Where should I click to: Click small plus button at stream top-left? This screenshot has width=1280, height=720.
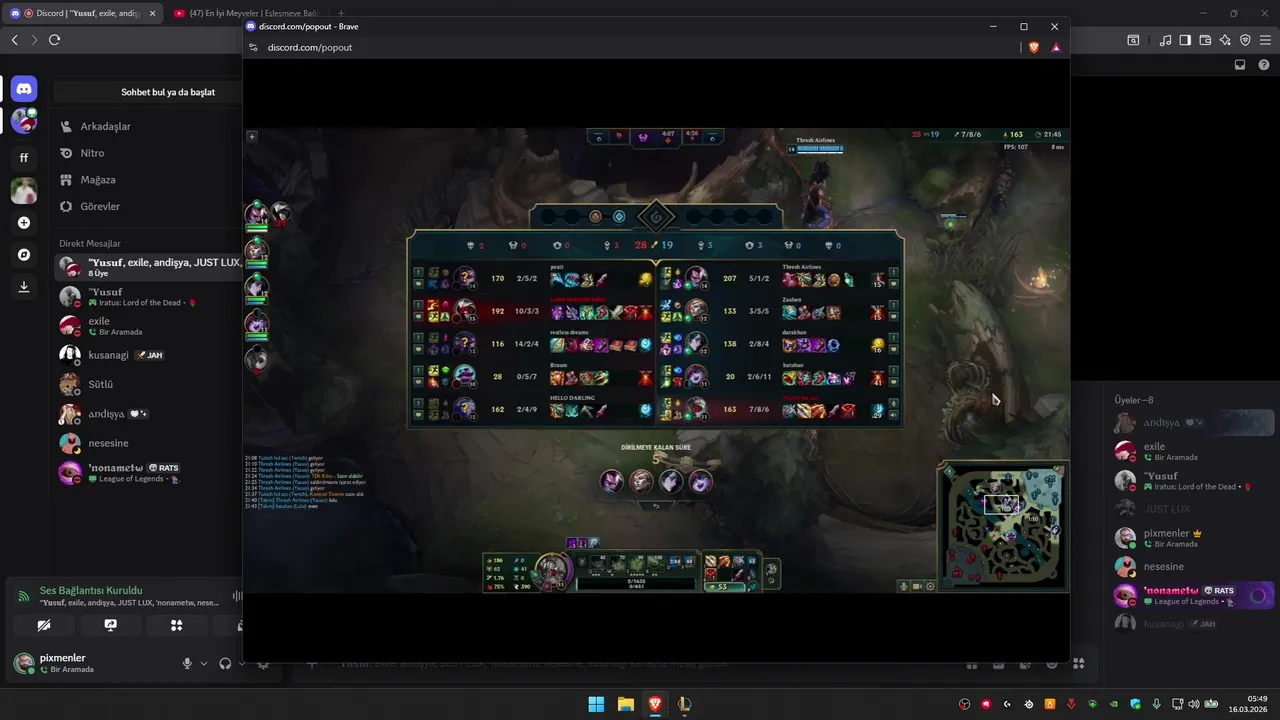coord(252,136)
